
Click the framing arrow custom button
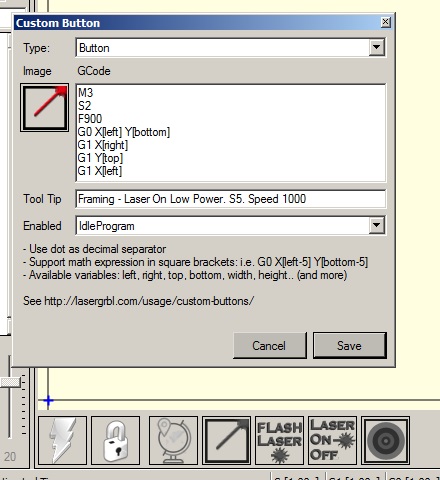pos(227,440)
